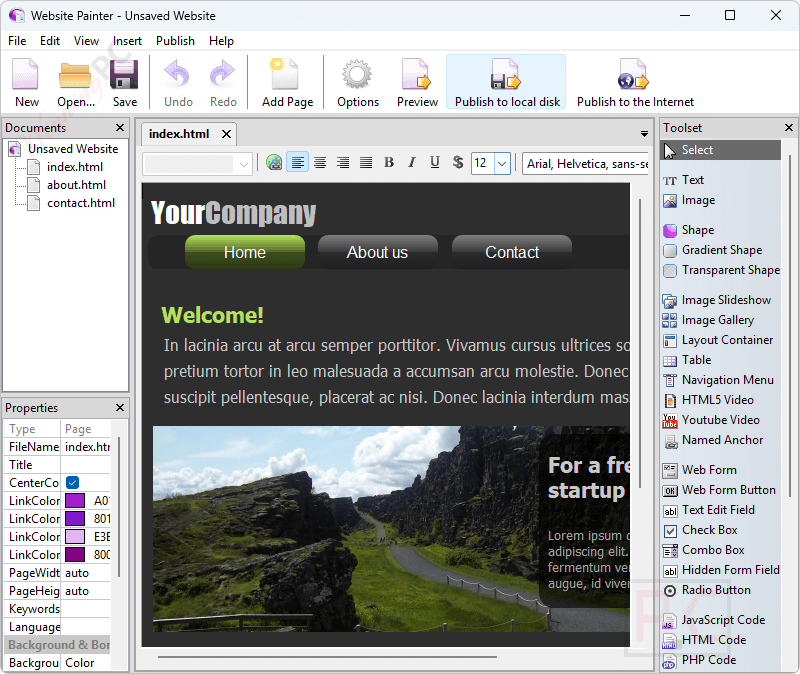
Task: Switch to the index.html tab
Action: pyautogui.click(x=179, y=134)
